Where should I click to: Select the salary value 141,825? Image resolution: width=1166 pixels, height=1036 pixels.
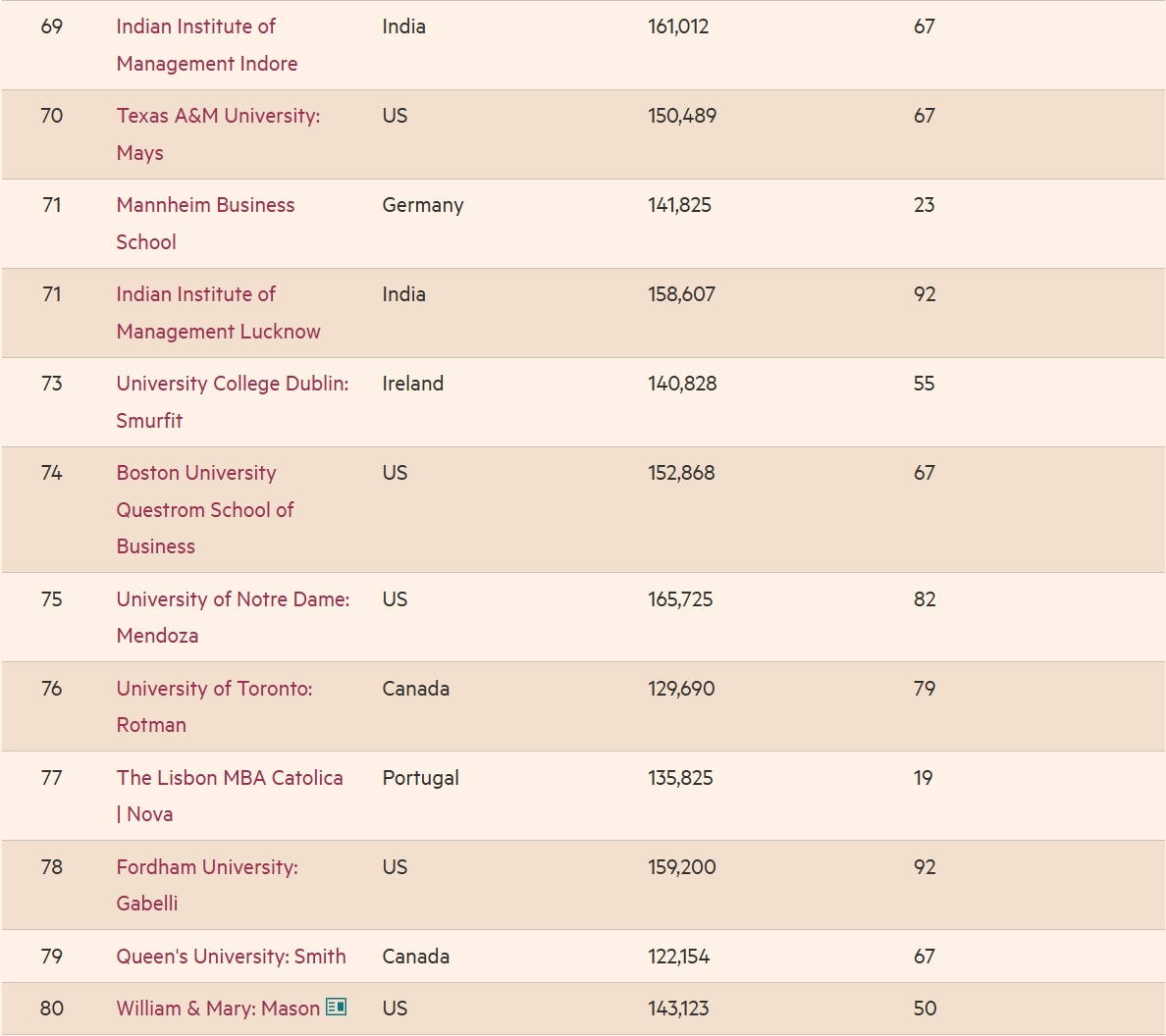[679, 205]
